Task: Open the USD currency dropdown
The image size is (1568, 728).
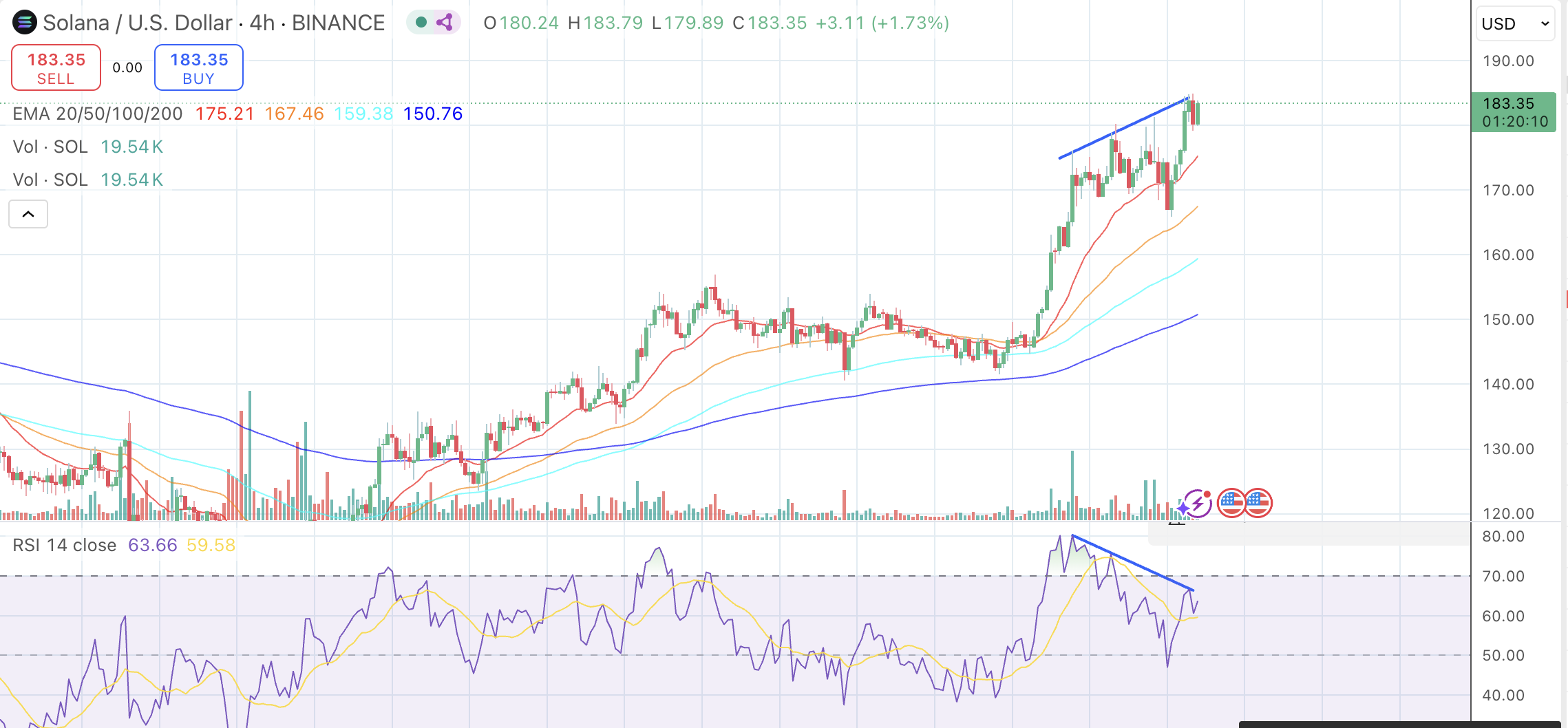Action: (x=1515, y=24)
